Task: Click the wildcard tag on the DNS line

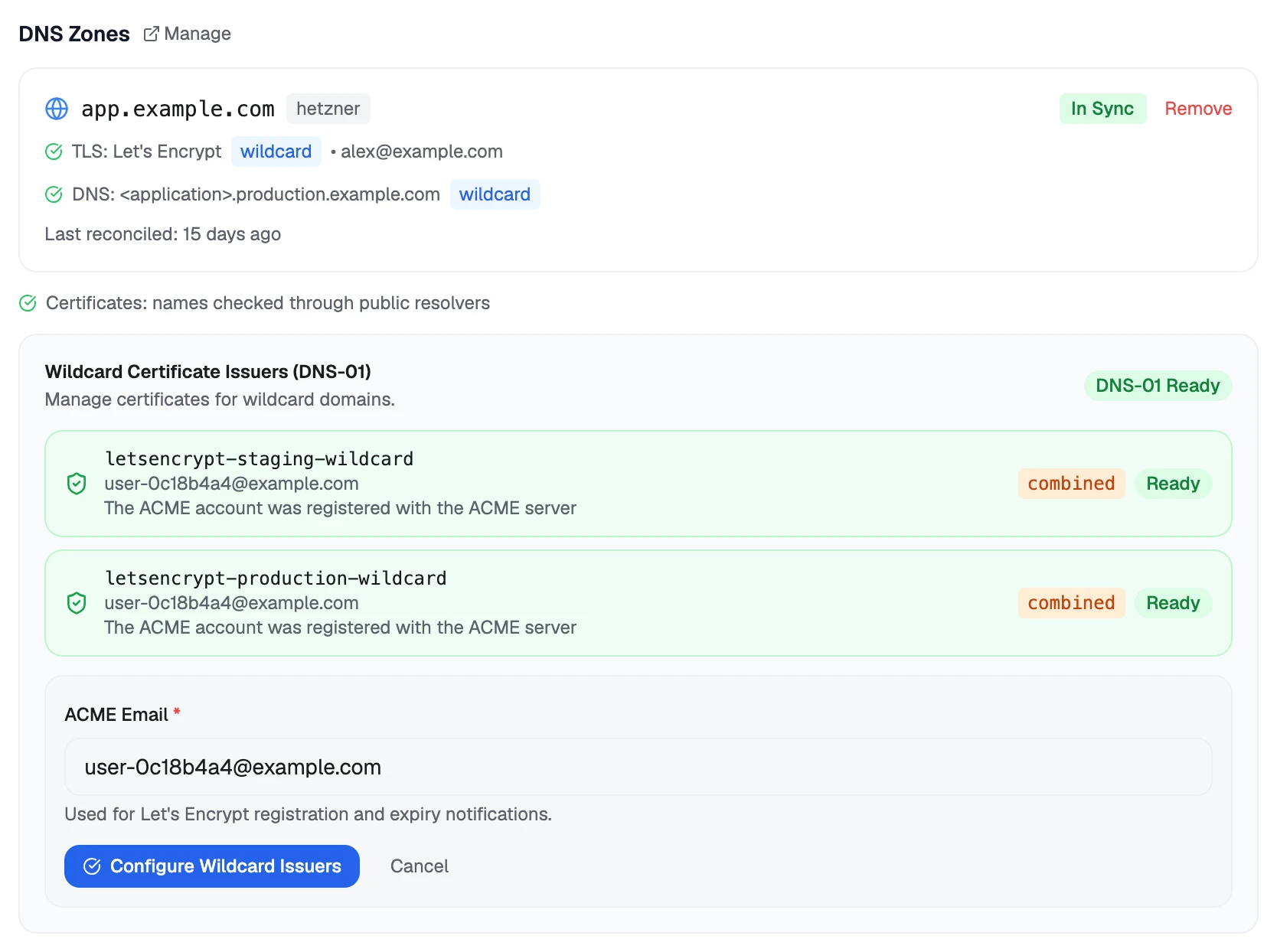Action: tap(495, 194)
